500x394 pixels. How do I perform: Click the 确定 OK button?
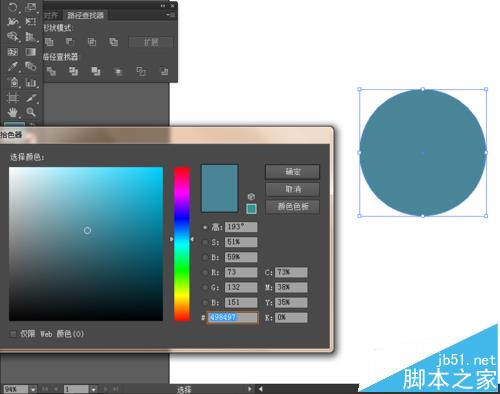[292, 172]
